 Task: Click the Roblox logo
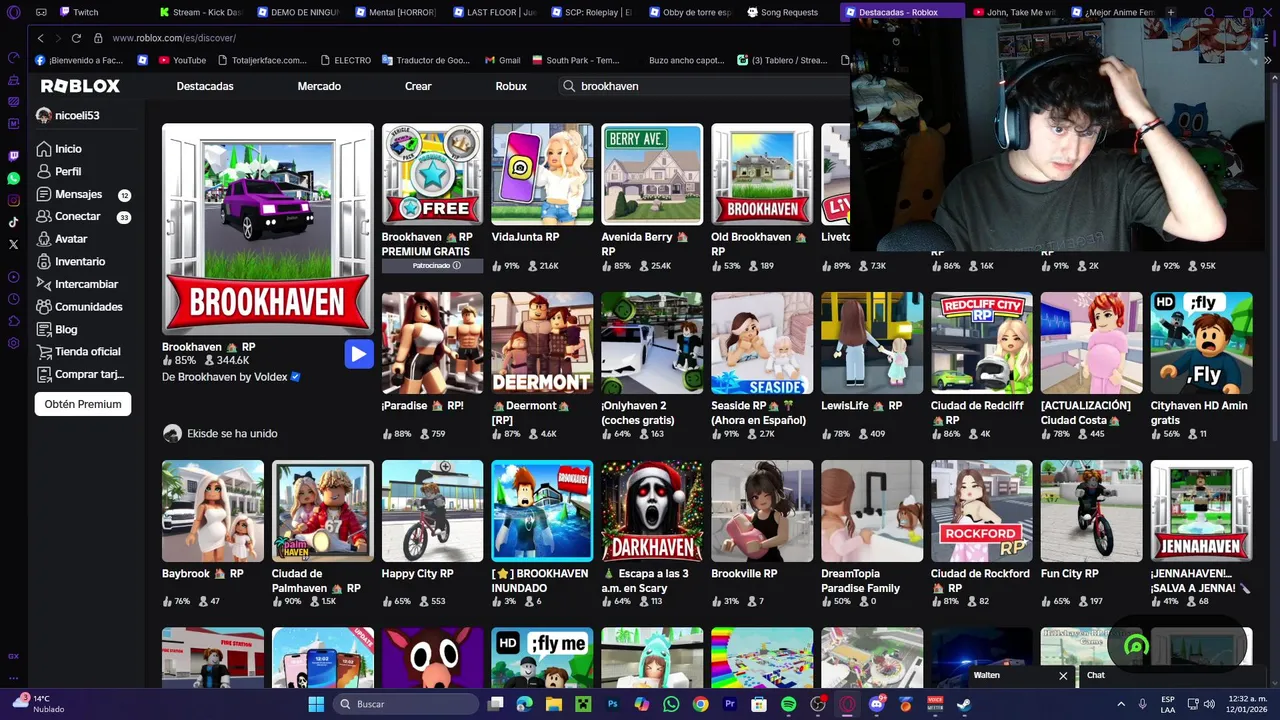point(80,86)
